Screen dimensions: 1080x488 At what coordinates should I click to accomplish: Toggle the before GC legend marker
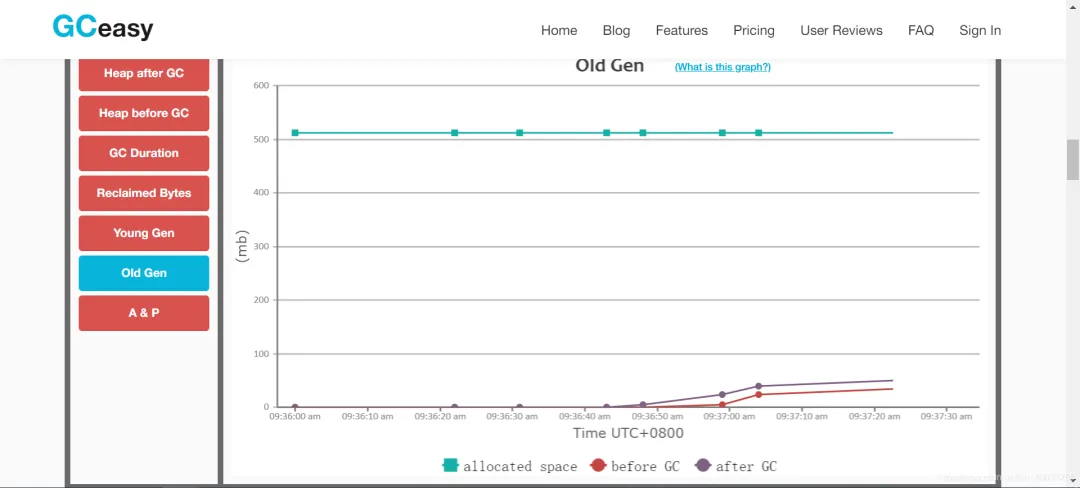click(599, 466)
